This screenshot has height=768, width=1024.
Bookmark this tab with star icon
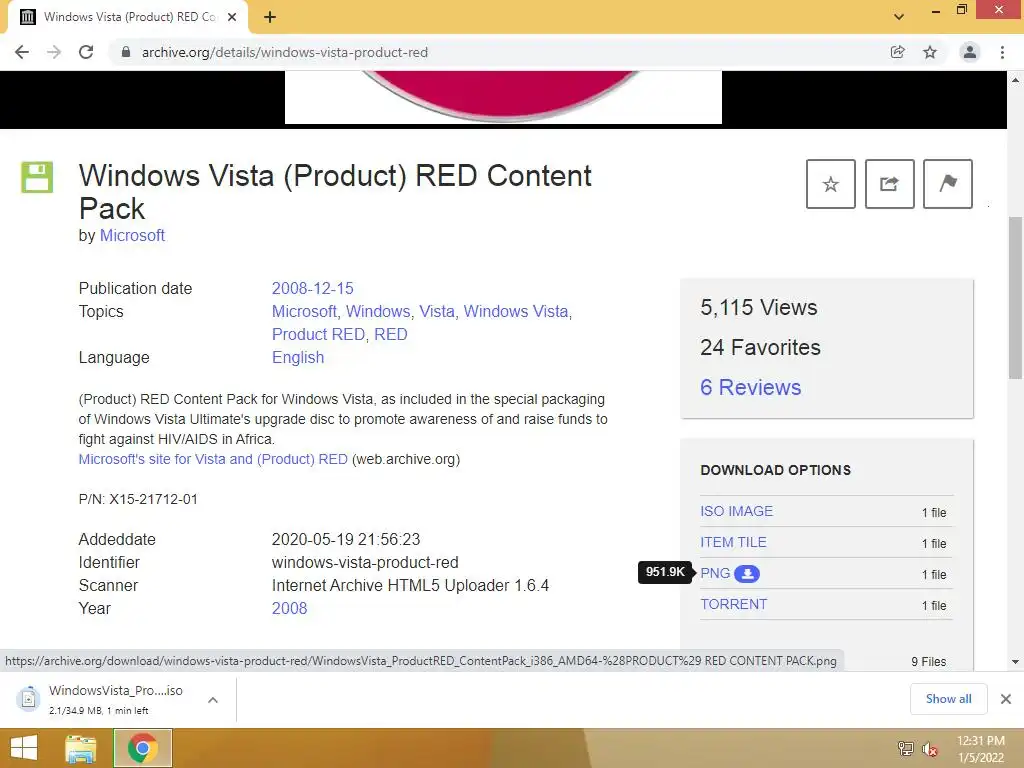(x=930, y=52)
